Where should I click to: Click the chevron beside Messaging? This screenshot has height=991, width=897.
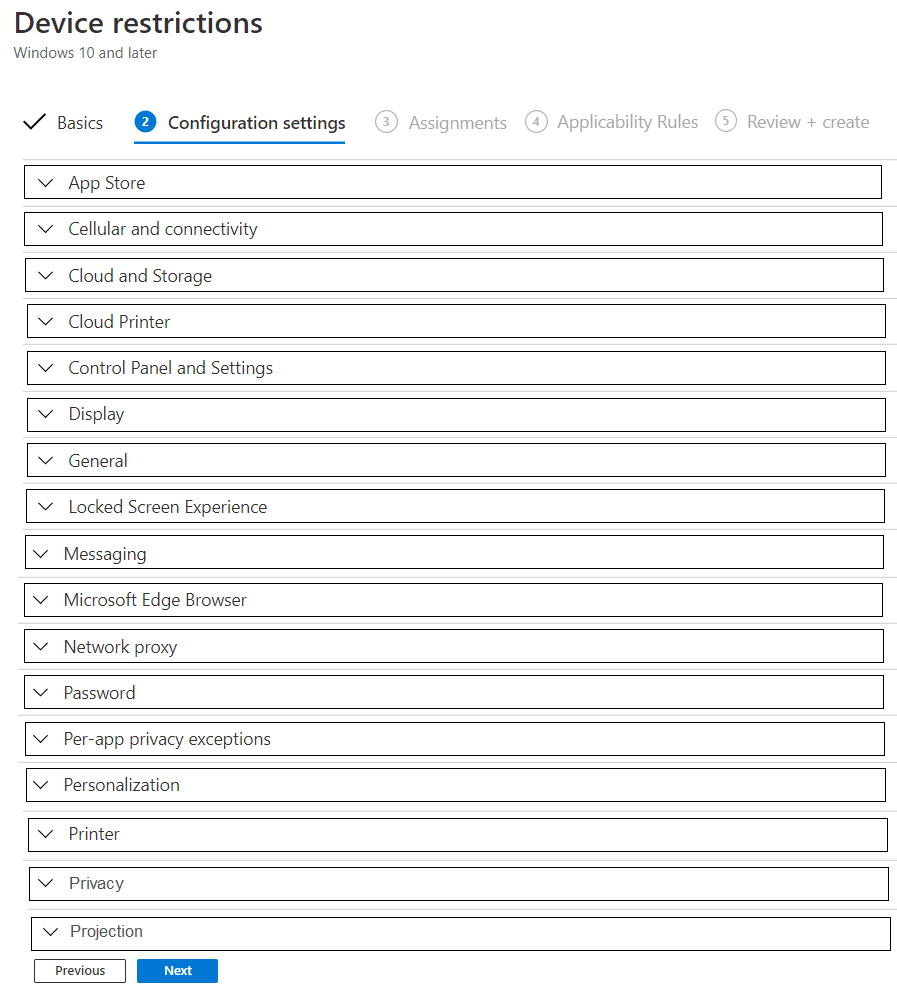(40, 554)
